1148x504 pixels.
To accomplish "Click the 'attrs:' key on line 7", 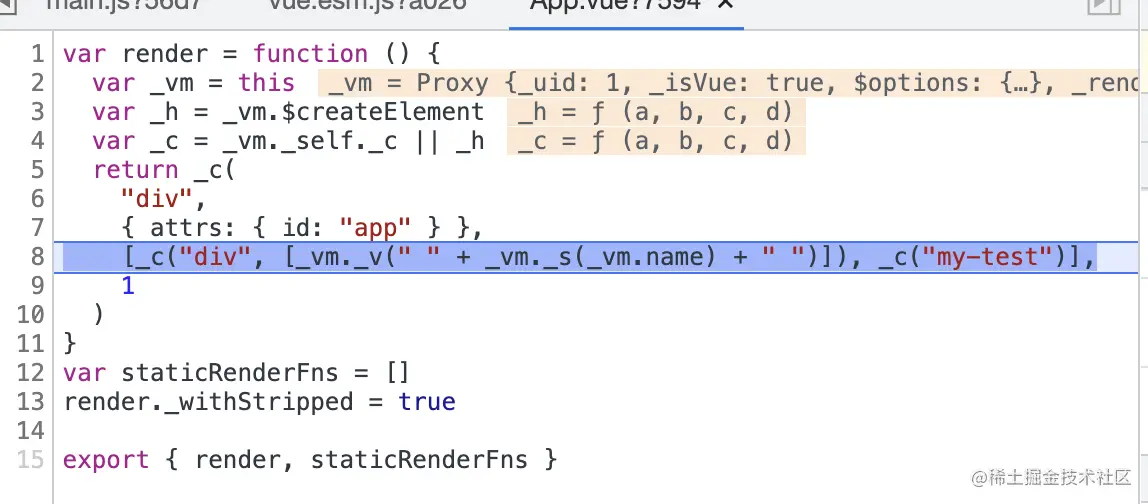I will point(193,228).
